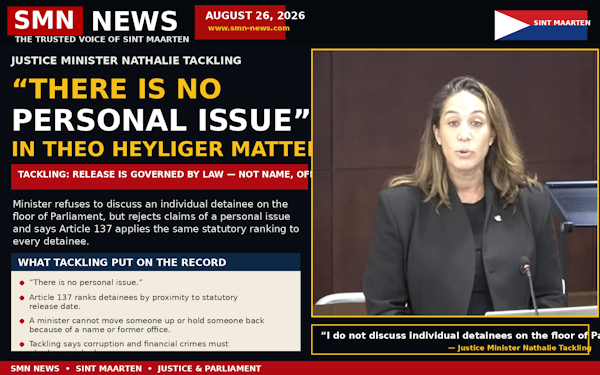Click the video frame of the minister speaking

[x=455, y=183]
